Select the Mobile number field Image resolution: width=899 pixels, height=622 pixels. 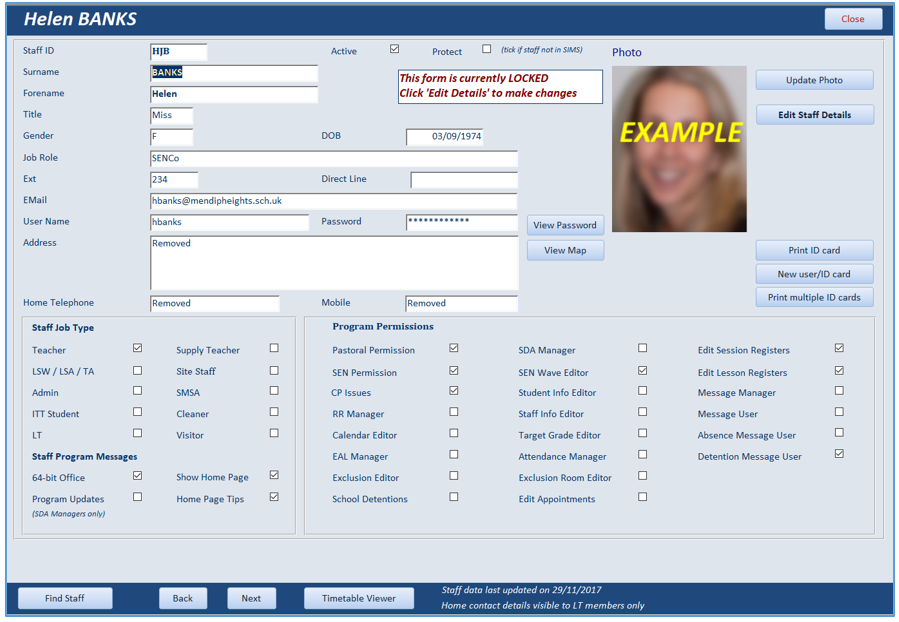462,304
